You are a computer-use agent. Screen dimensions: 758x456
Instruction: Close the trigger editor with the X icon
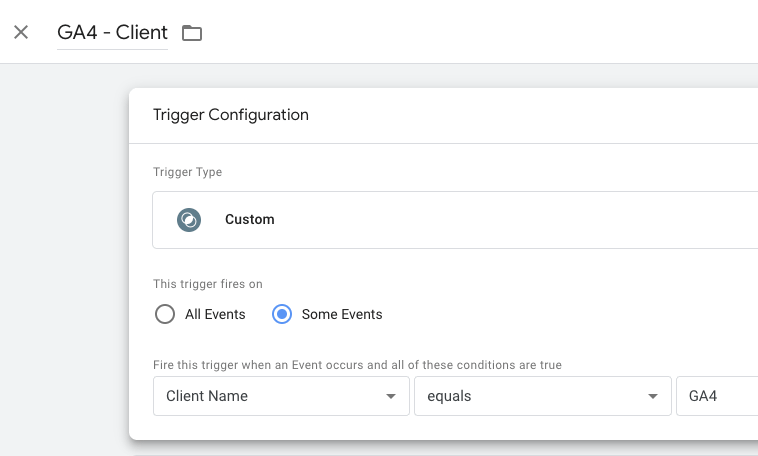click(x=21, y=32)
